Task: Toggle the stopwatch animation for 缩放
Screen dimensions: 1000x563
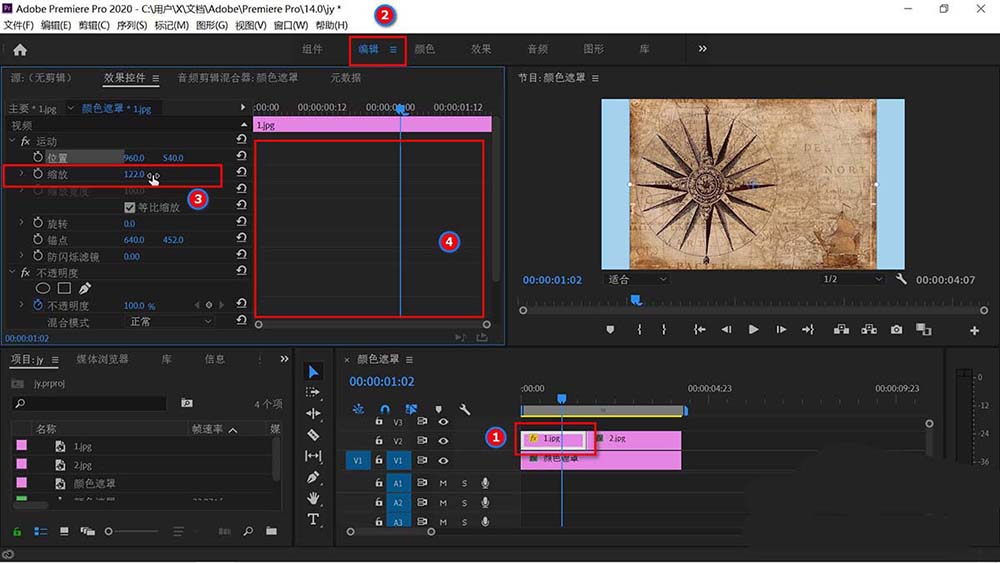Action: click(39, 174)
